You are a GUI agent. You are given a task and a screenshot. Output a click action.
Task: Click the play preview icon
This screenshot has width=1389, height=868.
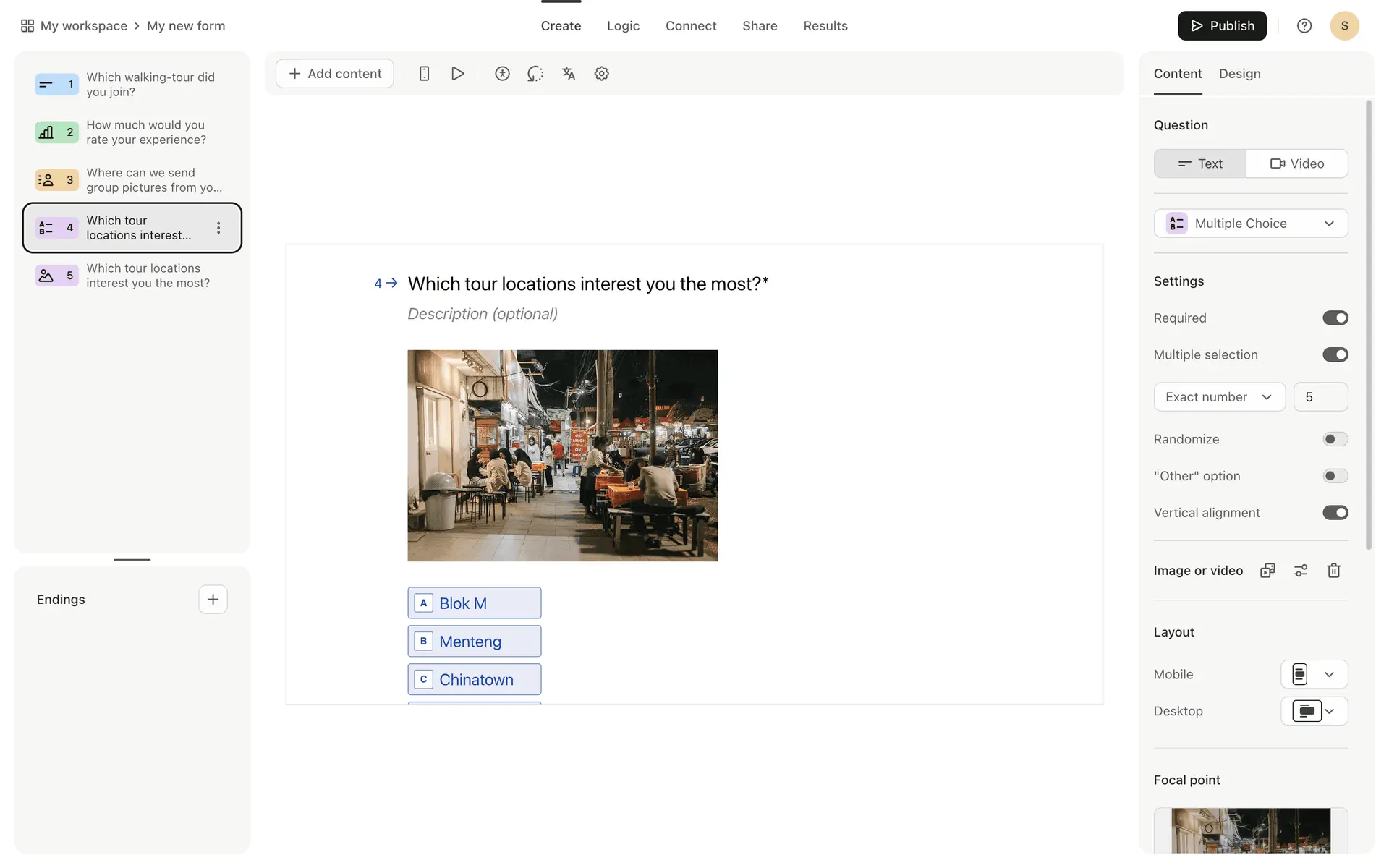[x=457, y=74]
